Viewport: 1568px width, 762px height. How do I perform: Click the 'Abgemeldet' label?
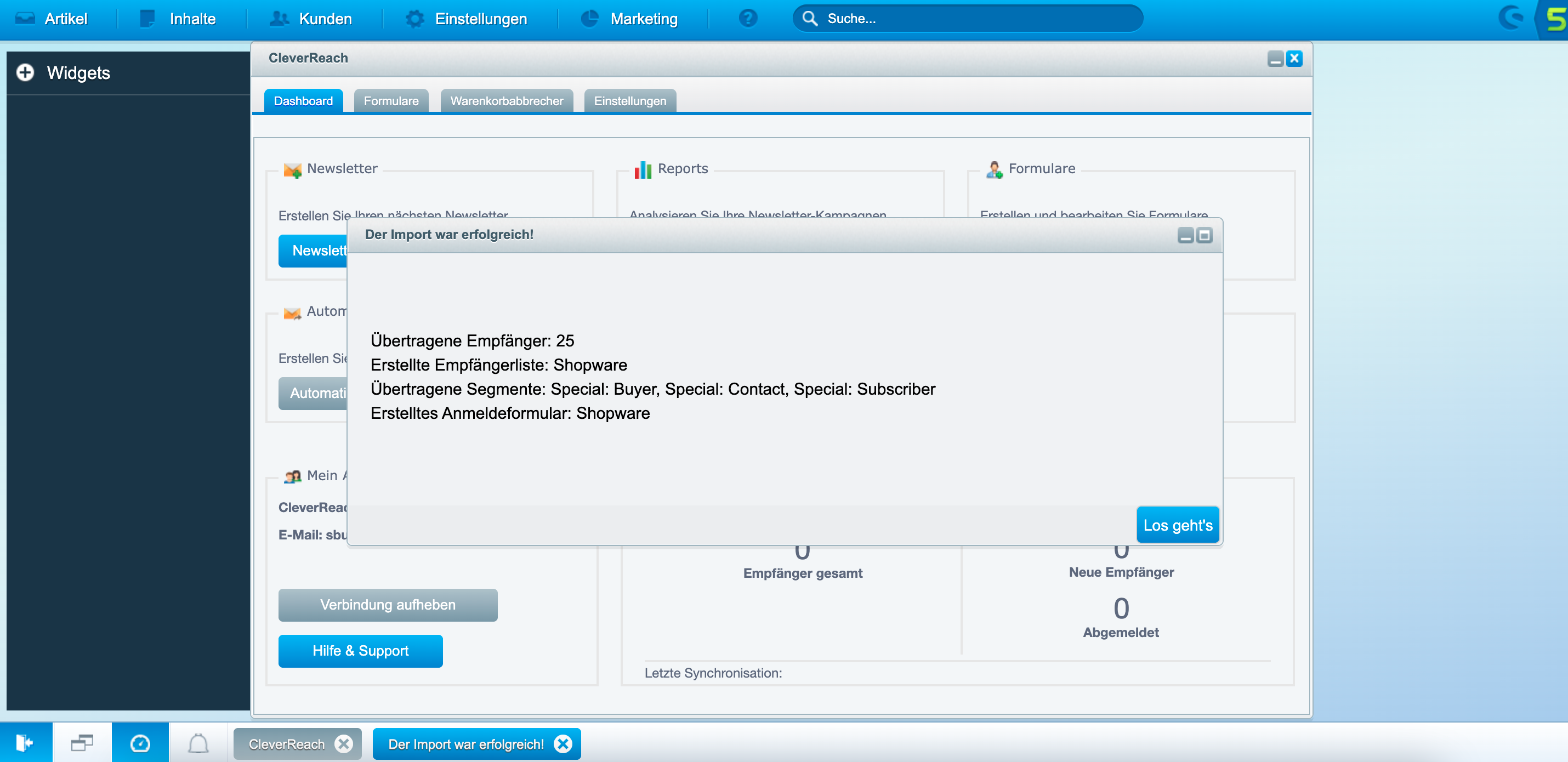tap(1121, 633)
